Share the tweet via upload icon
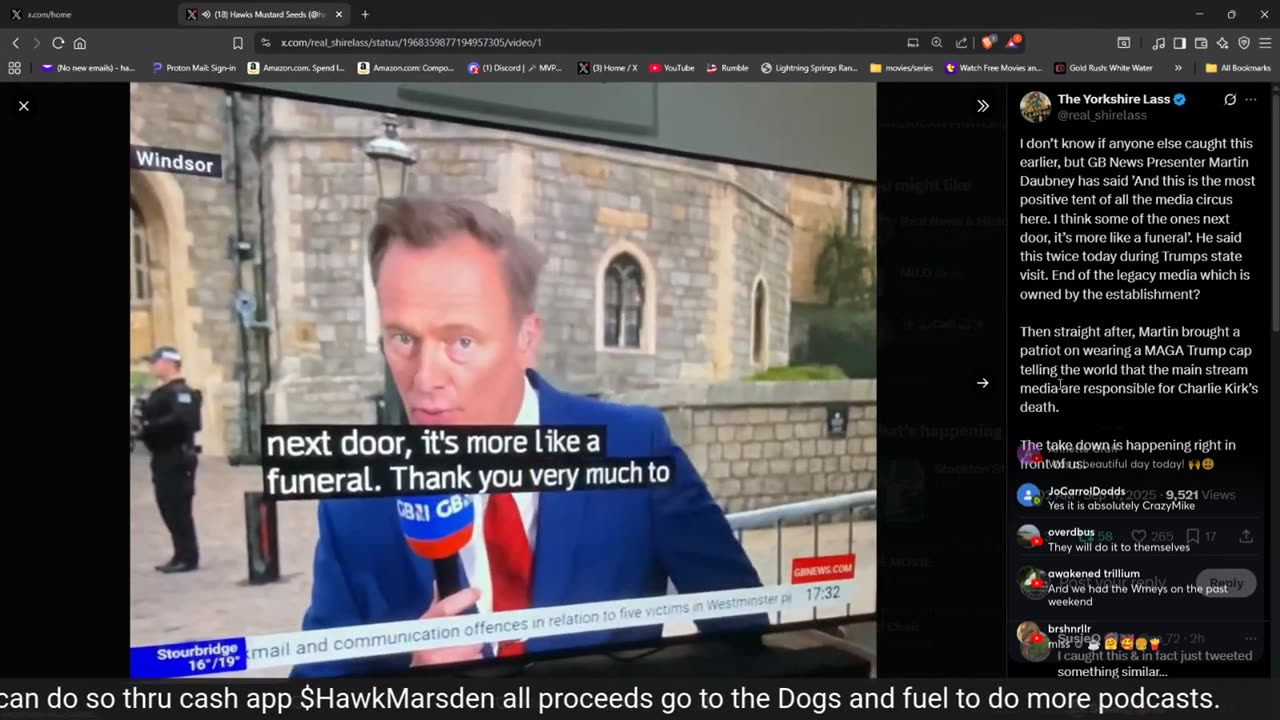 click(1246, 536)
